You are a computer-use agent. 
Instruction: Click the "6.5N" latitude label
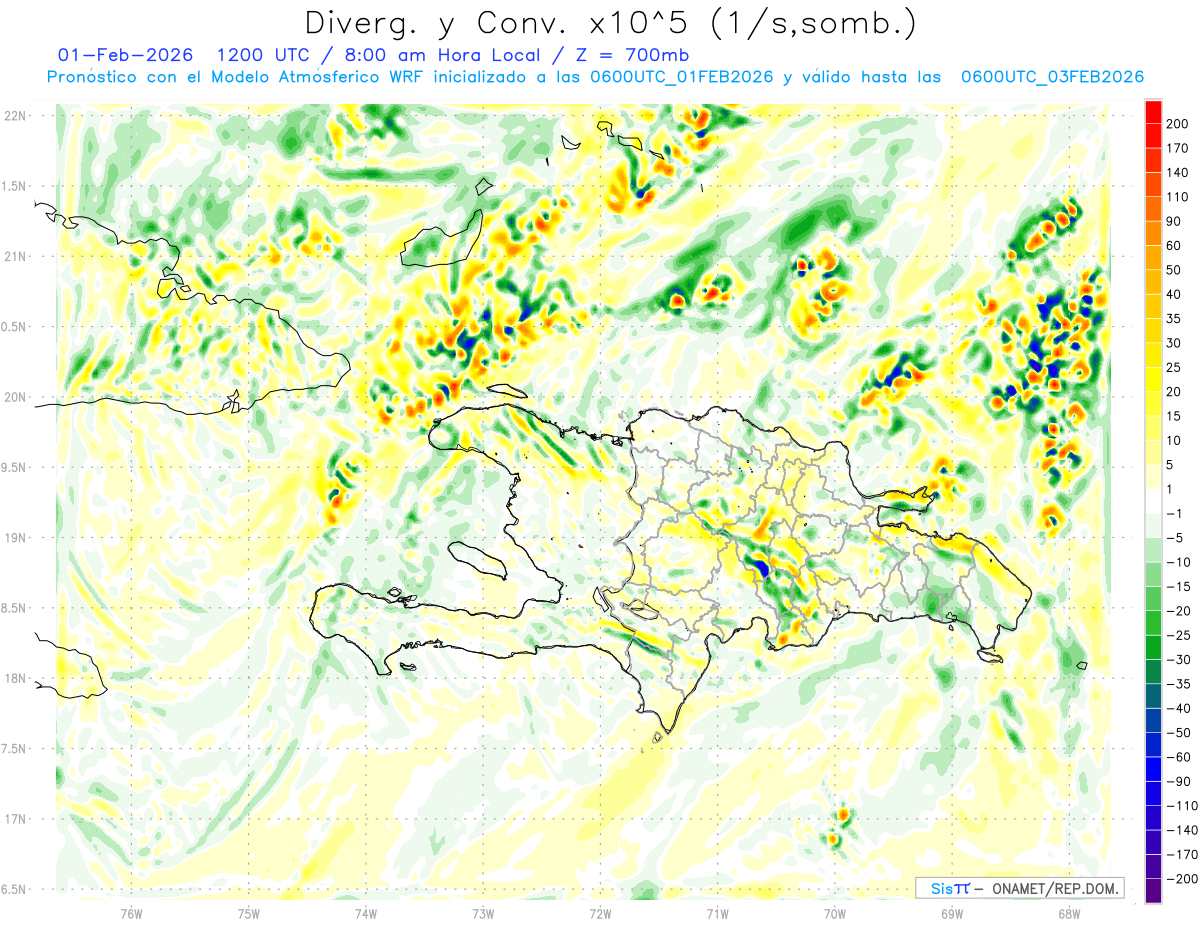click(15, 890)
